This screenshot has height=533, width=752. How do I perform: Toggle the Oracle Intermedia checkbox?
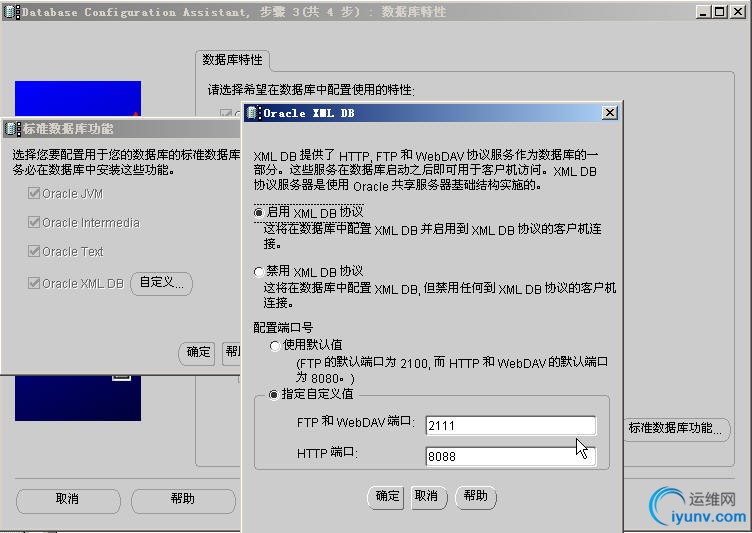pos(34,222)
